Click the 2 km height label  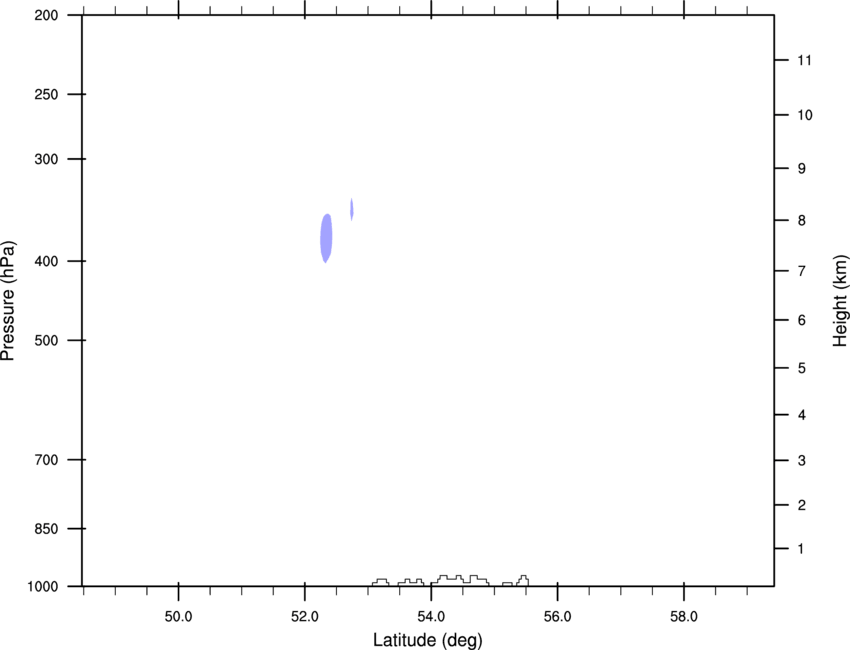coord(802,505)
